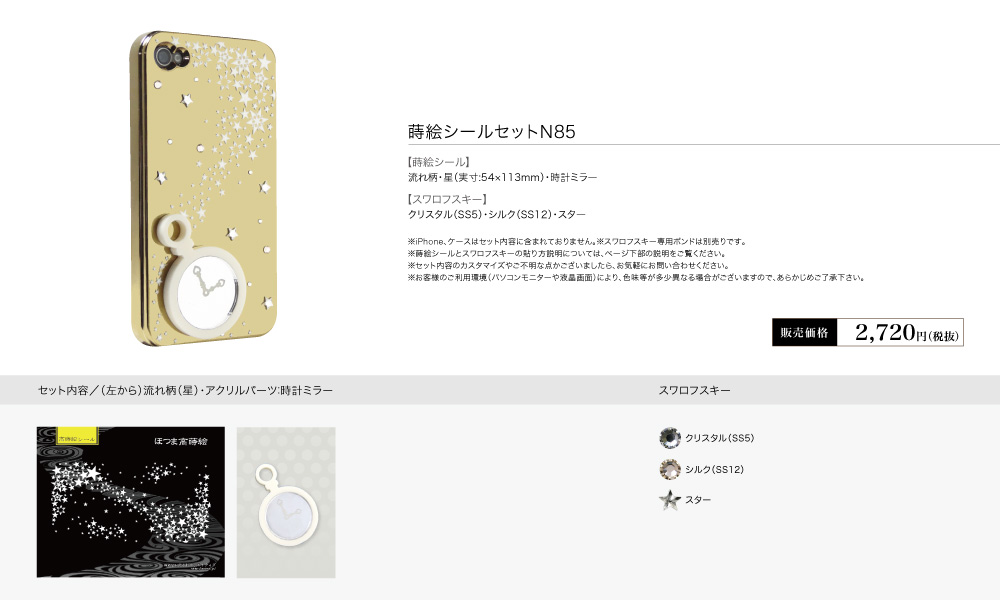Image resolution: width=1000 pixels, height=600 pixels.
Task: Click the 【蒔絵シール】 heading
Action: click(x=439, y=162)
